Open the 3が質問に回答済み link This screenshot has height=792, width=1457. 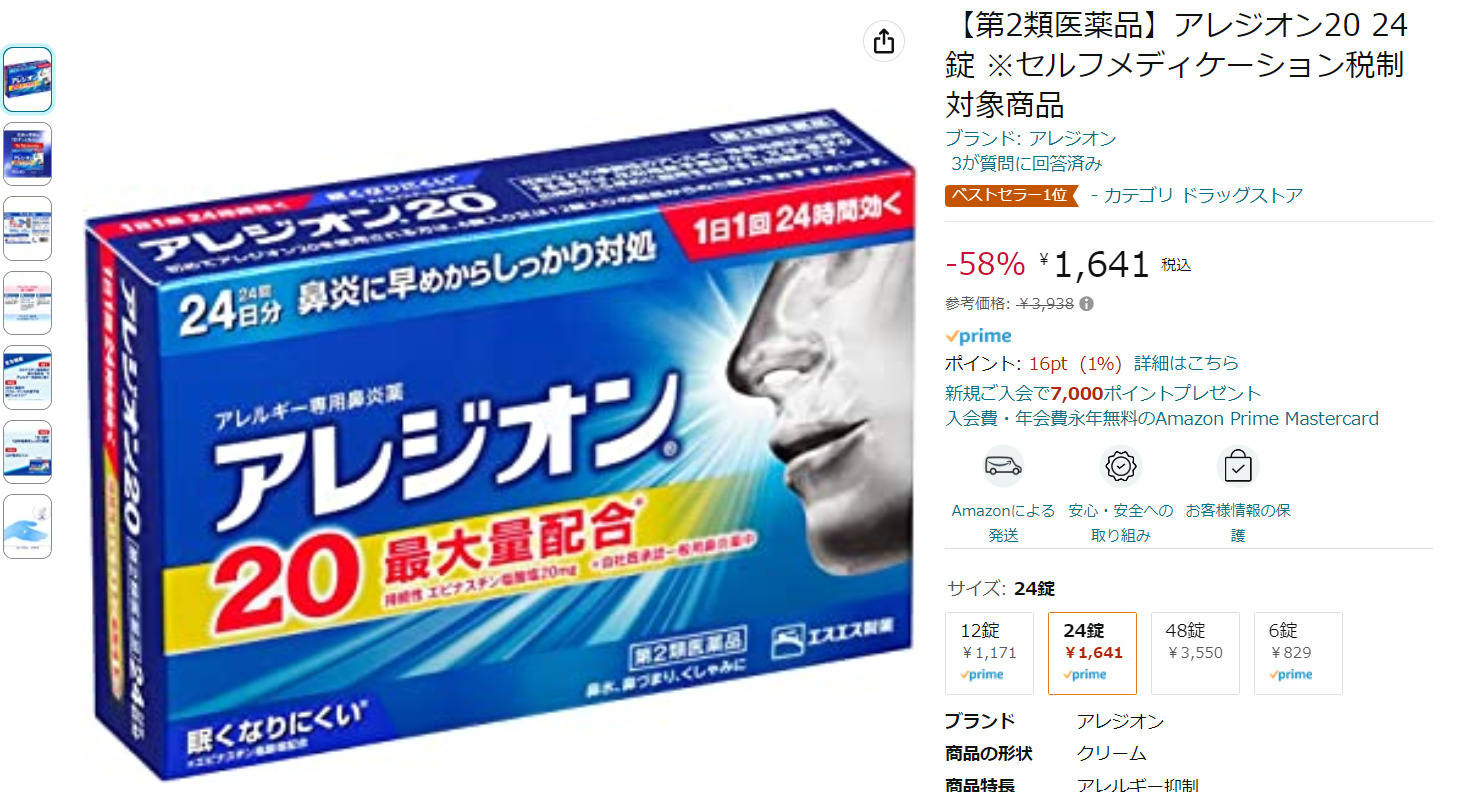point(1027,164)
